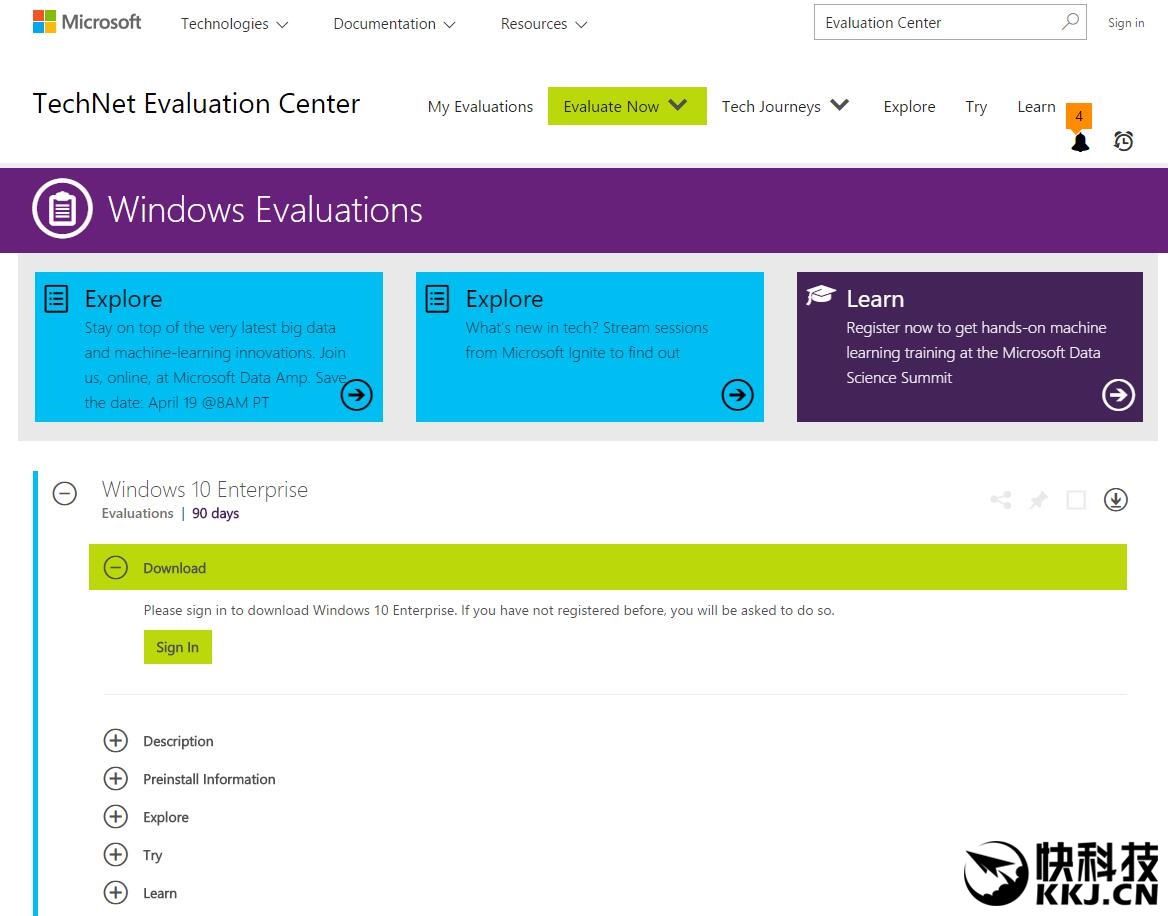The image size is (1168, 916).
Task: Expand the Explore section plus icon
Action: click(115, 816)
